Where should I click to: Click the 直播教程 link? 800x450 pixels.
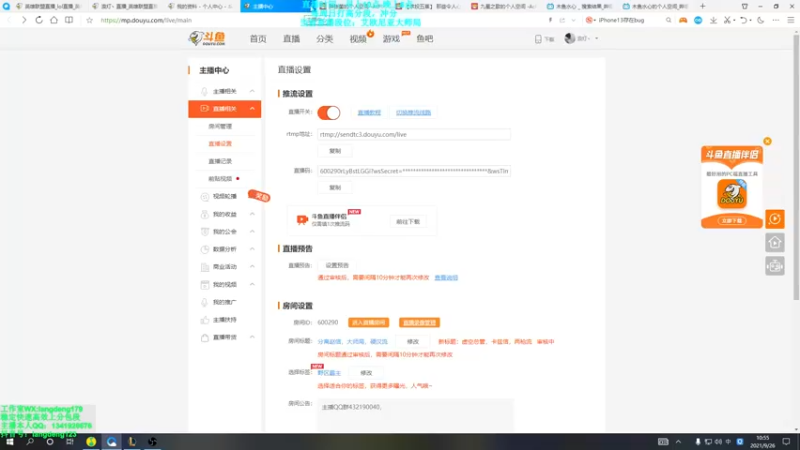pyautogui.click(x=369, y=113)
